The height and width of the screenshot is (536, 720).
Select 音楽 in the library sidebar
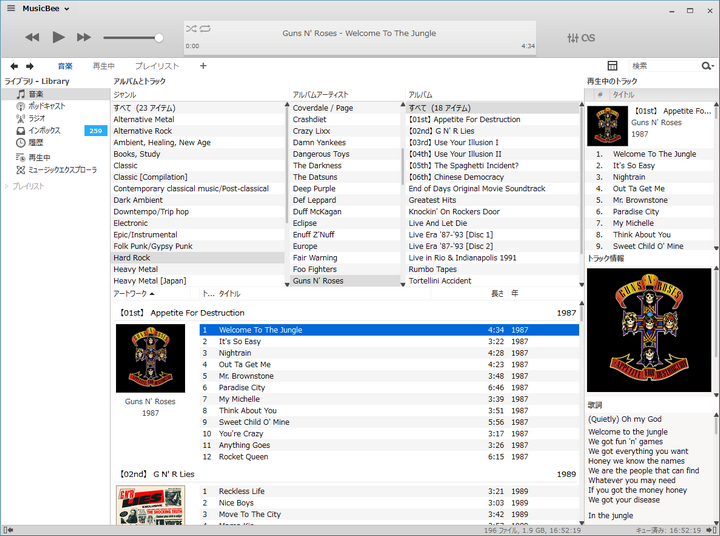(56, 94)
